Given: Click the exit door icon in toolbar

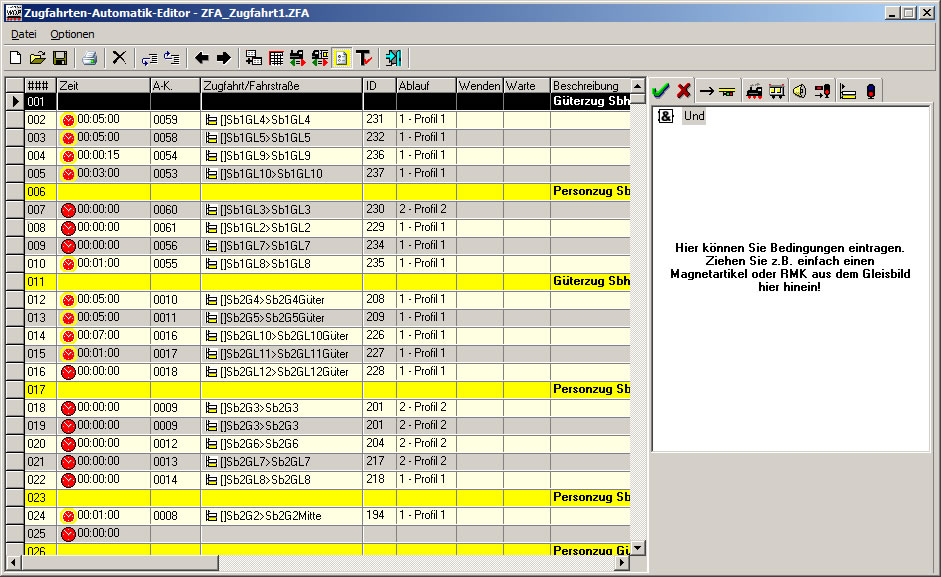Looking at the screenshot, I should (x=394, y=58).
